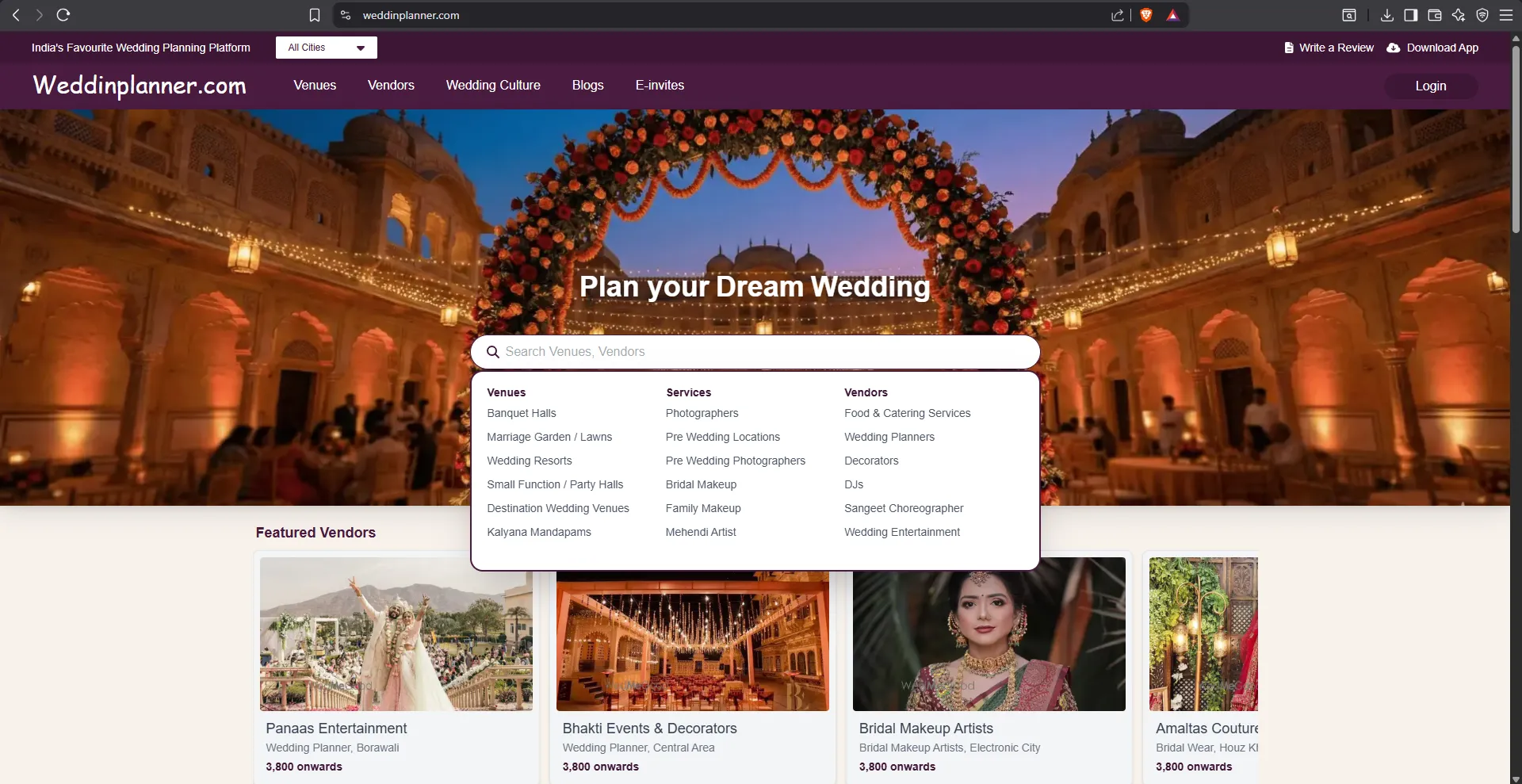This screenshot has width=1522, height=784.
Task: Select DJs vendor option
Action: (x=854, y=484)
